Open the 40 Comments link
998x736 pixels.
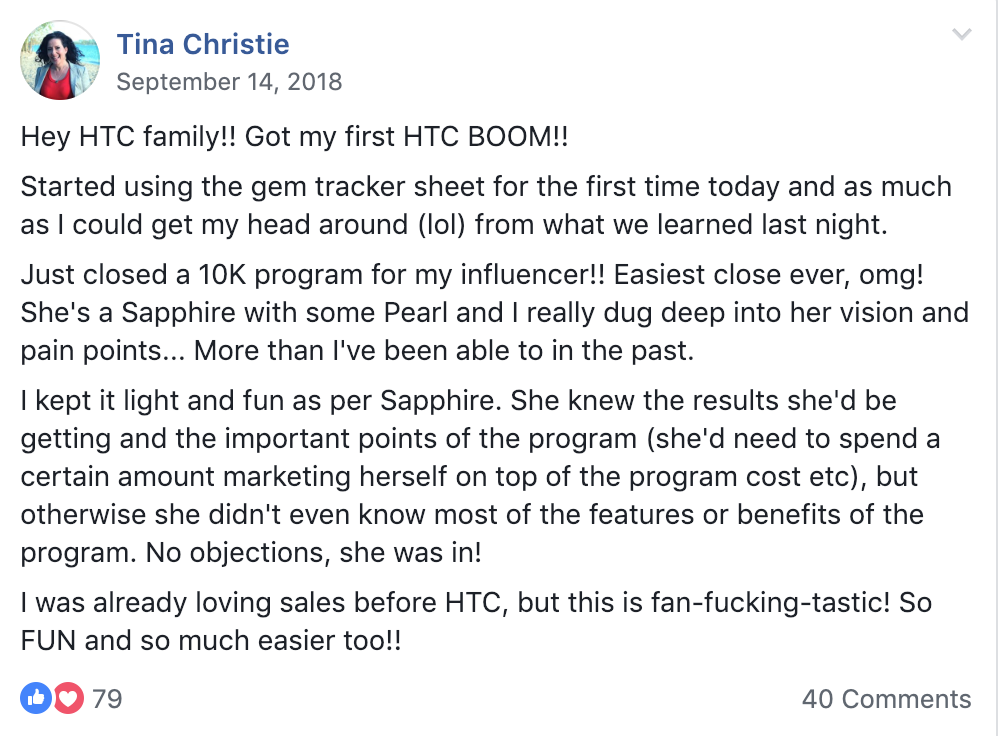[x=886, y=698]
